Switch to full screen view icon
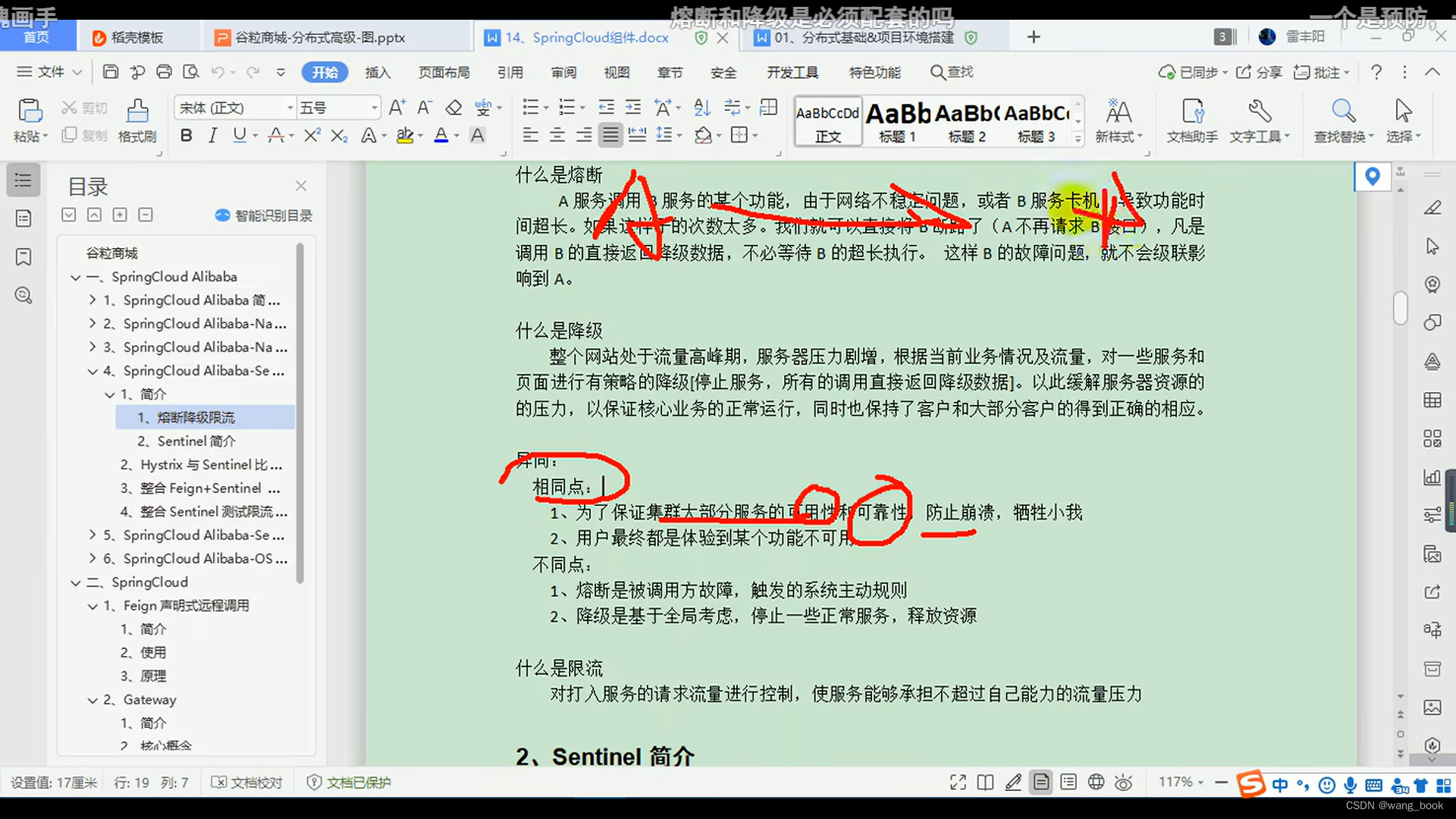The width and height of the screenshot is (1456, 819). click(958, 783)
